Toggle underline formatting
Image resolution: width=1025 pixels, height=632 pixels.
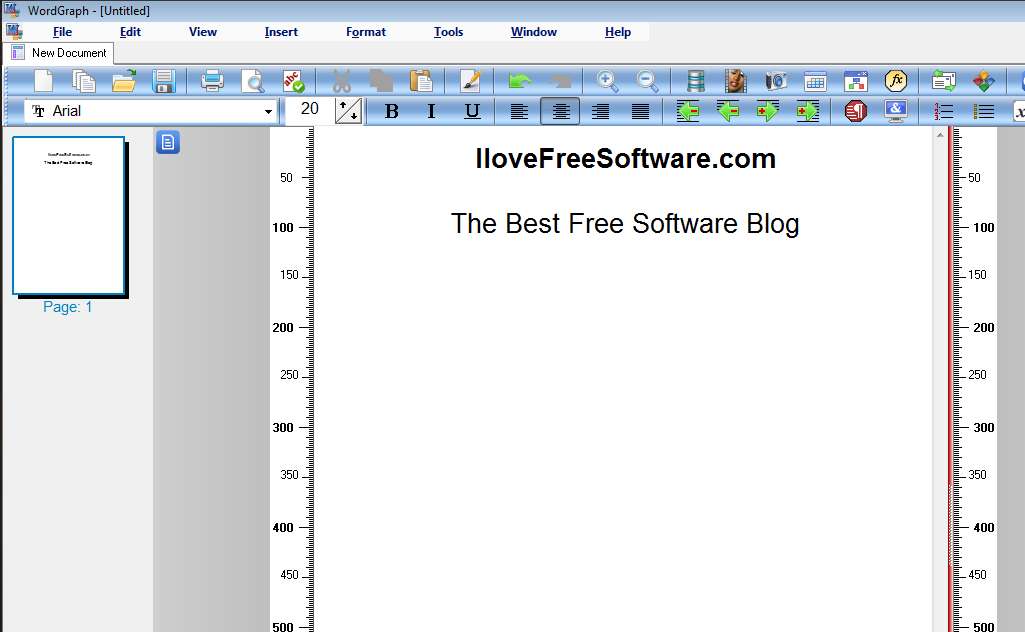472,111
